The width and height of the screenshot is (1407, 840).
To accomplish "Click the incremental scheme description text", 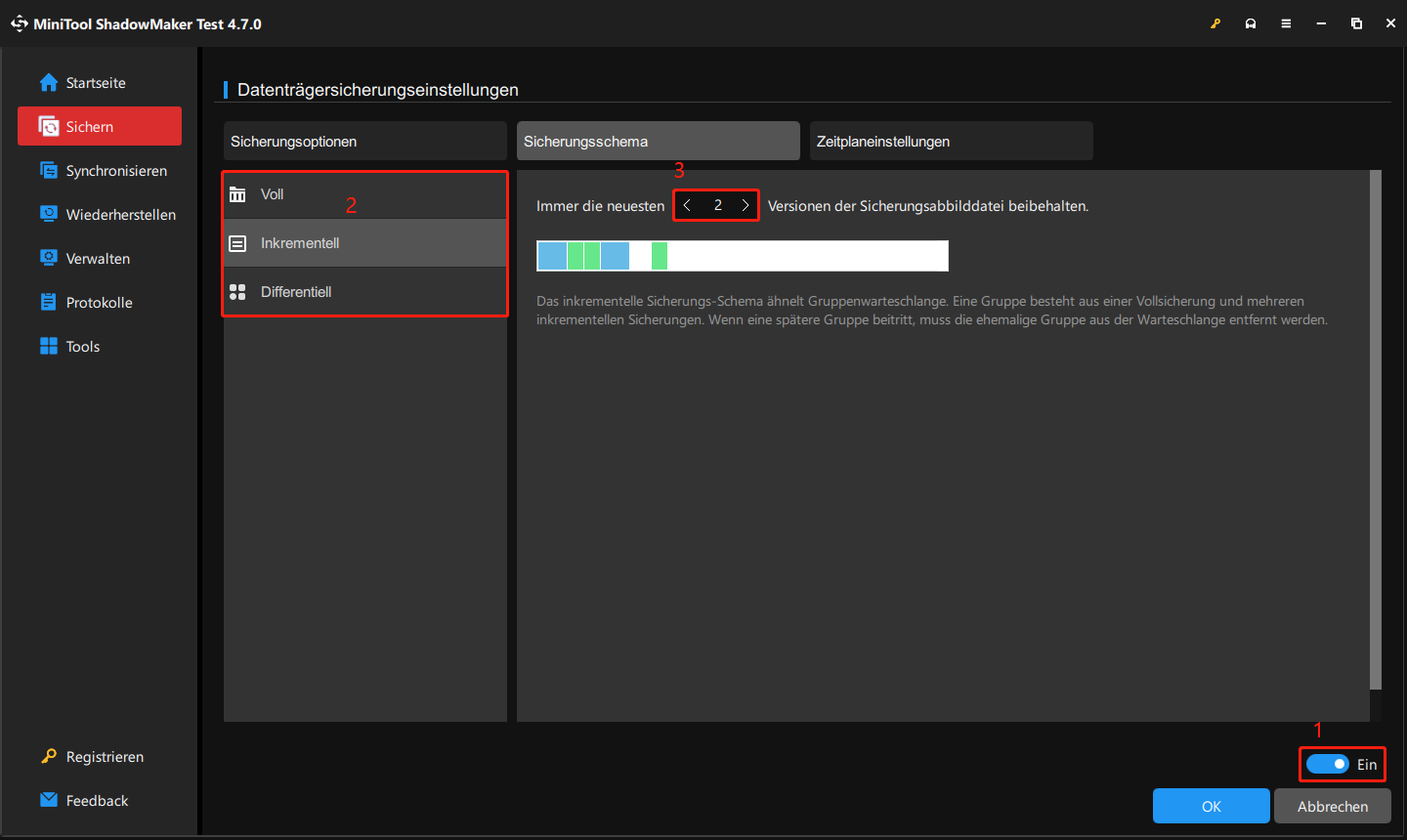I will tap(932, 311).
